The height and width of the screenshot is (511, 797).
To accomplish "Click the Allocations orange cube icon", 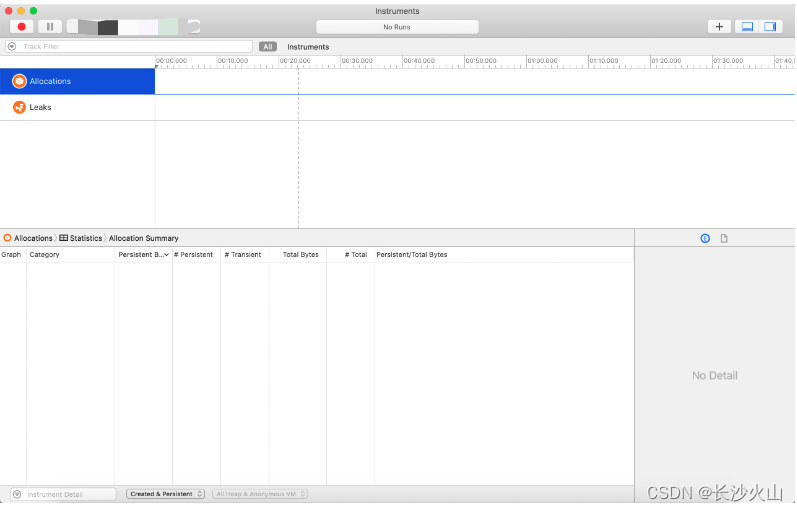I will click(19, 81).
